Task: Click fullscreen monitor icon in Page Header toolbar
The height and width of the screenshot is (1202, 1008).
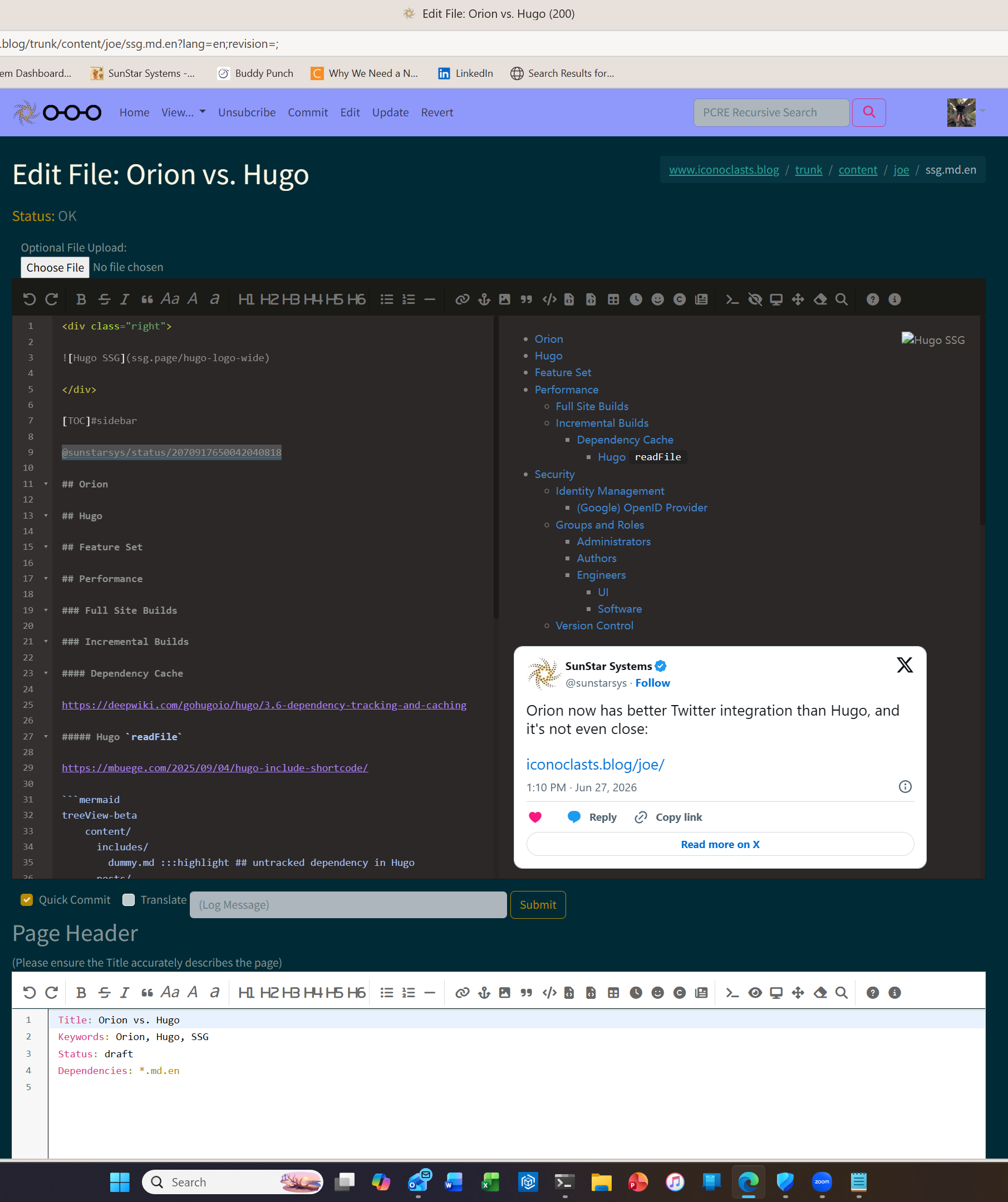Action: 776,993
